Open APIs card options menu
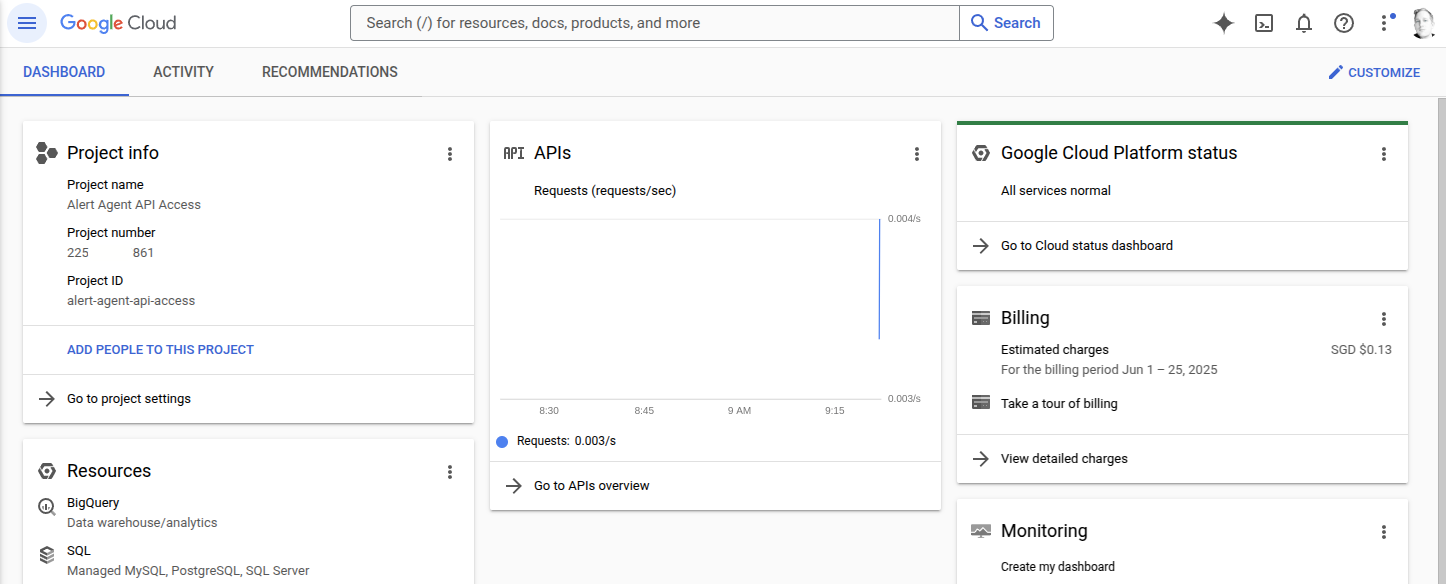This screenshot has width=1446, height=584. tap(916, 154)
